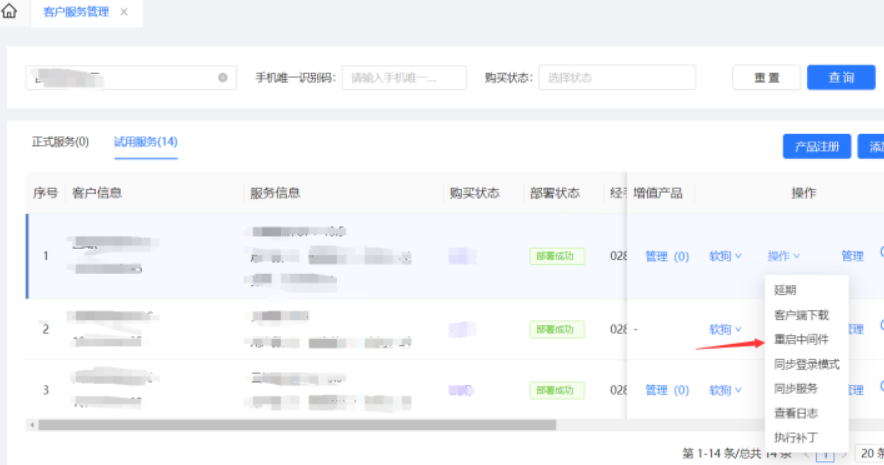Click the 查询 button
This screenshot has height=465, width=884.
coord(841,78)
